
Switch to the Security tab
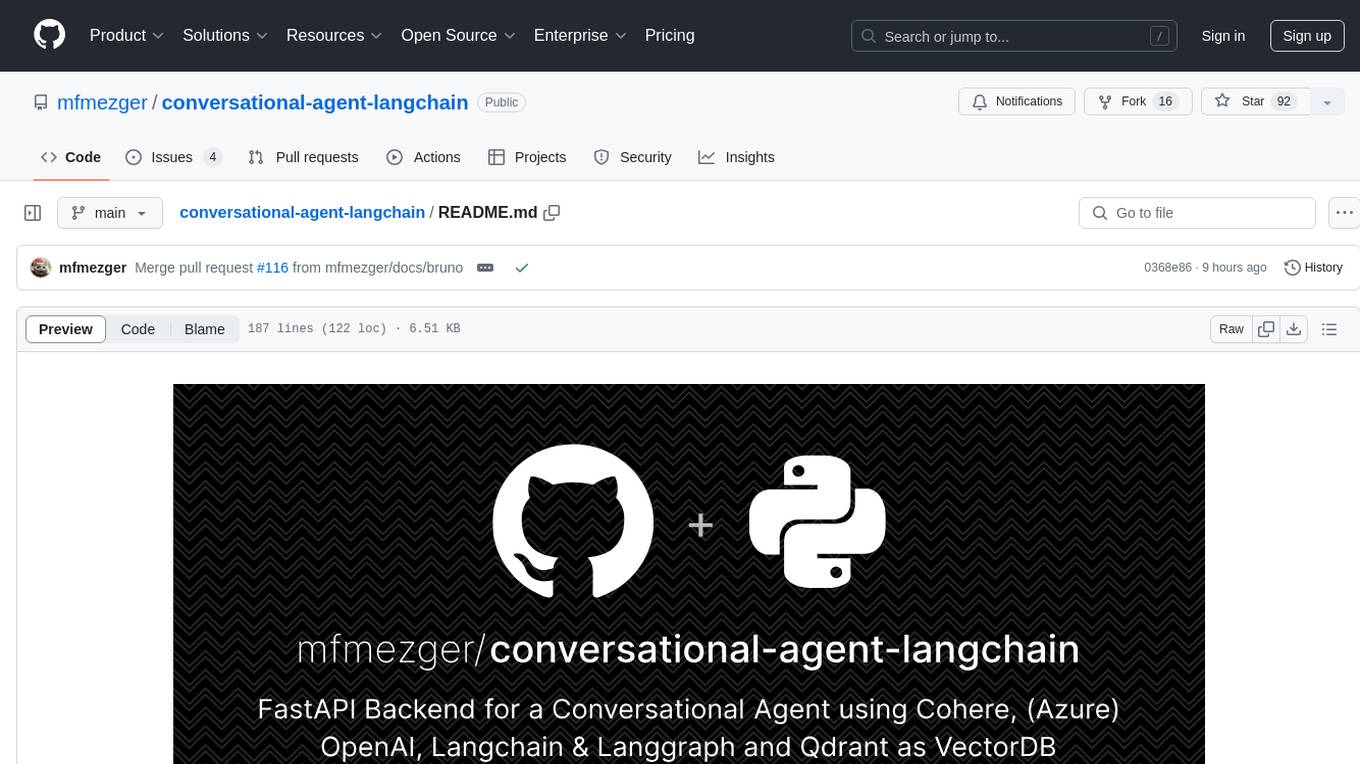point(632,157)
